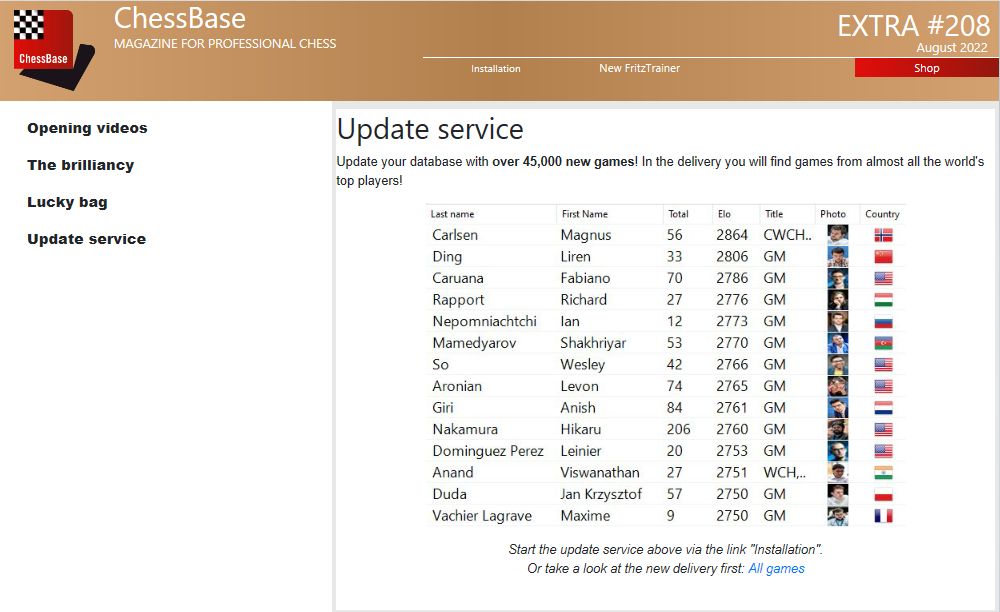Click India flag in Anand row
Viewport: 1000px width, 612px height.
883,474
